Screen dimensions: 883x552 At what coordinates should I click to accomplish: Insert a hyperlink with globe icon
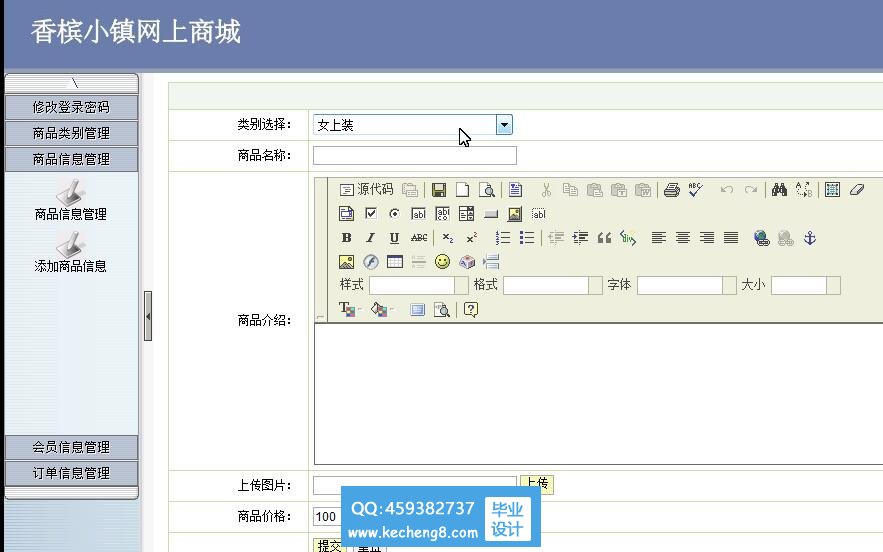pos(761,238)
